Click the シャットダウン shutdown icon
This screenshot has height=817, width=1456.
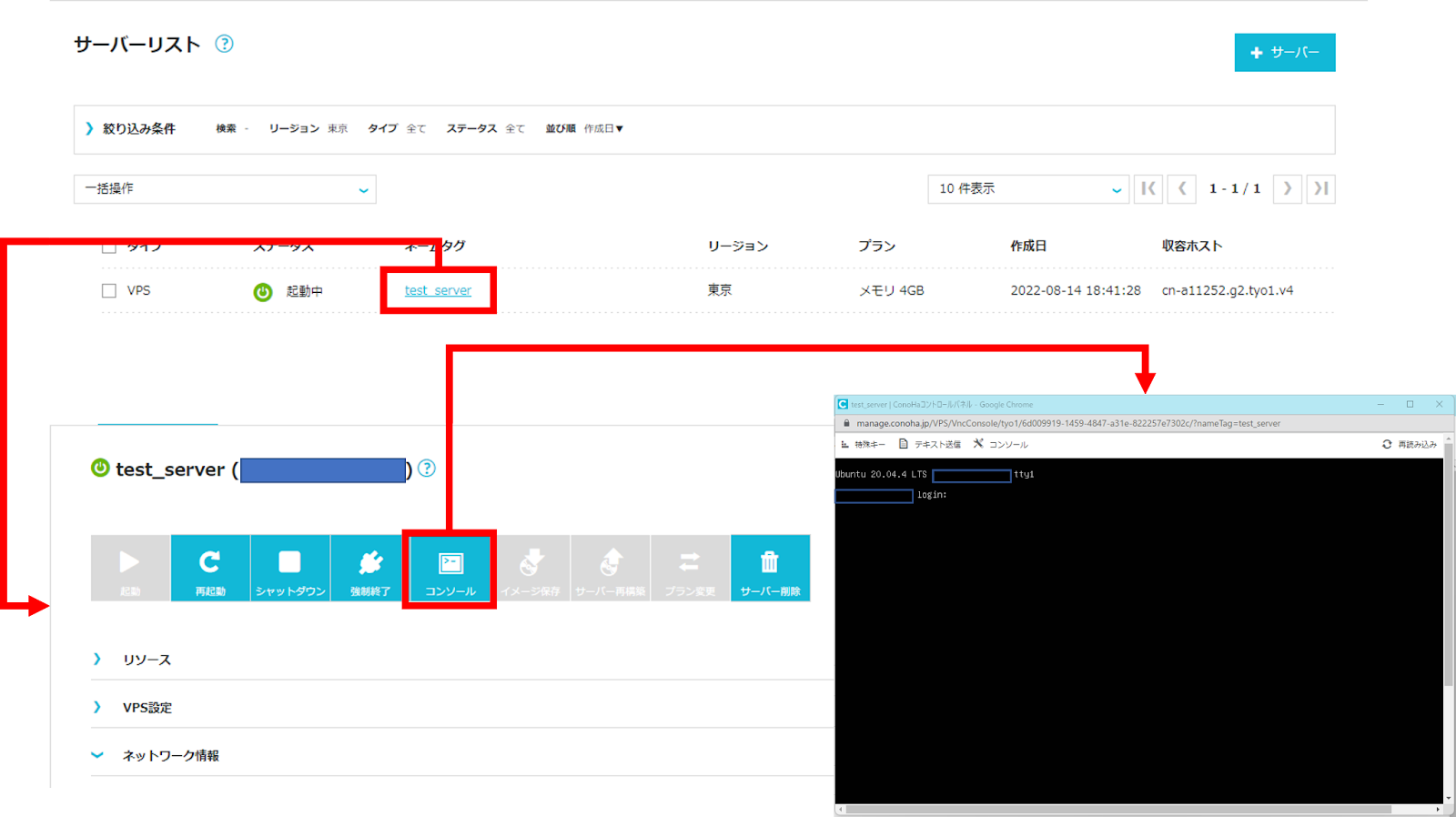[x=290, y=568]
